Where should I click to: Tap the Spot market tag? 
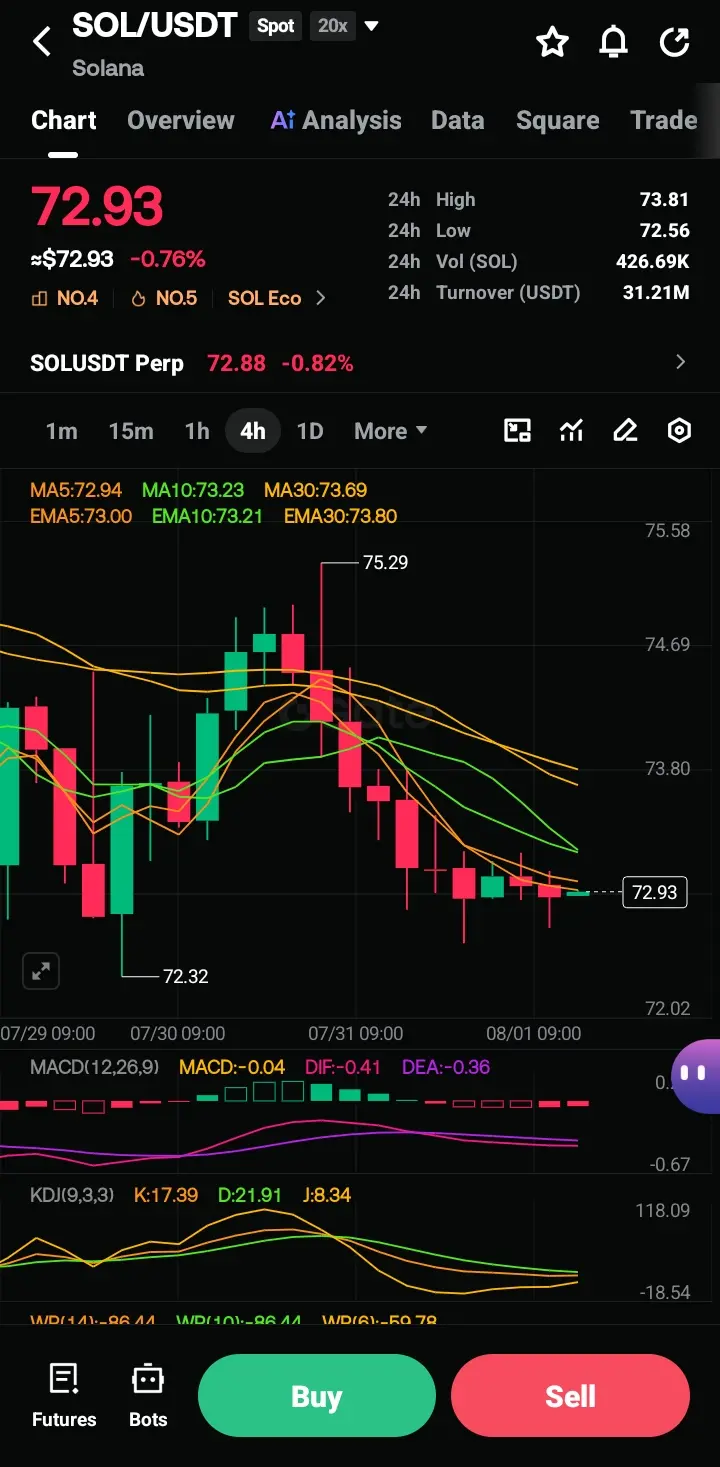point(276,26)
